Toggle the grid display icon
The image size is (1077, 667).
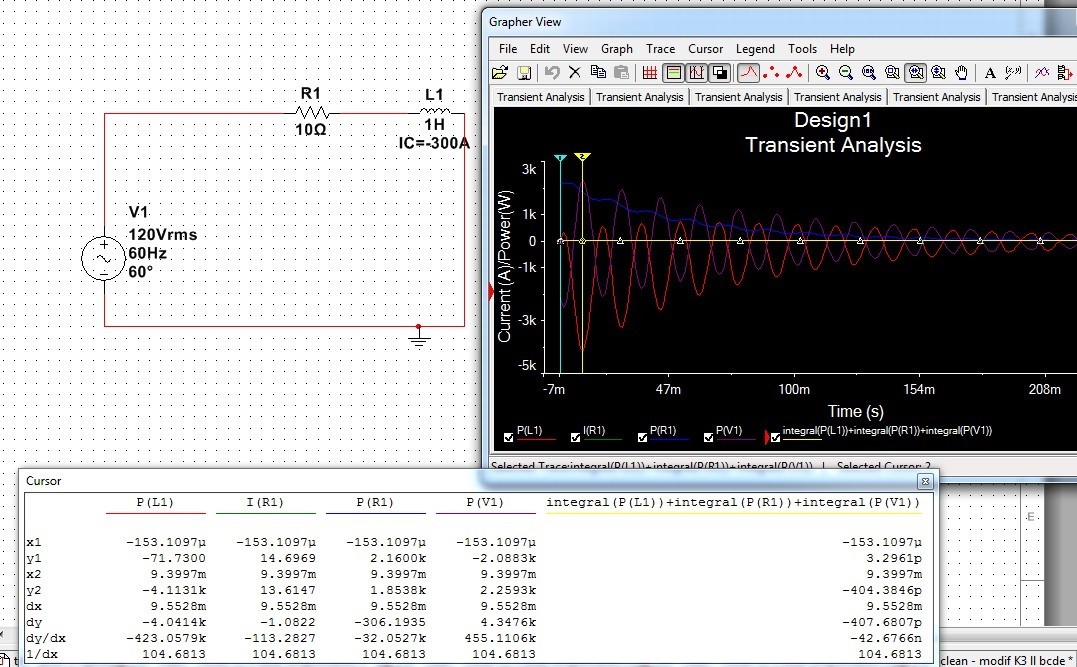coord(650,72)
